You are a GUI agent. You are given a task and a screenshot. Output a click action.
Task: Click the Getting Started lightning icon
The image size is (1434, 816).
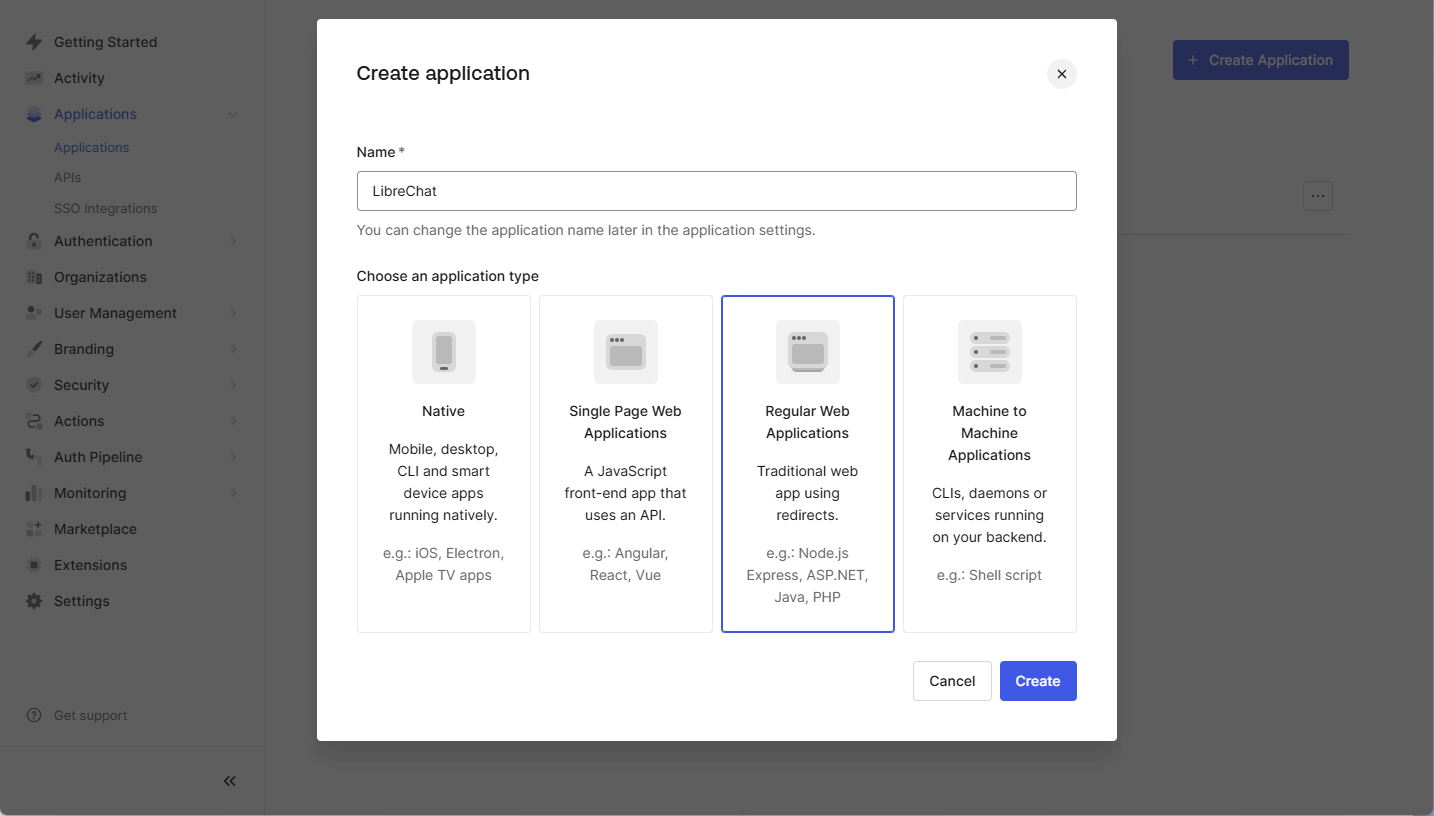point(35,41)
